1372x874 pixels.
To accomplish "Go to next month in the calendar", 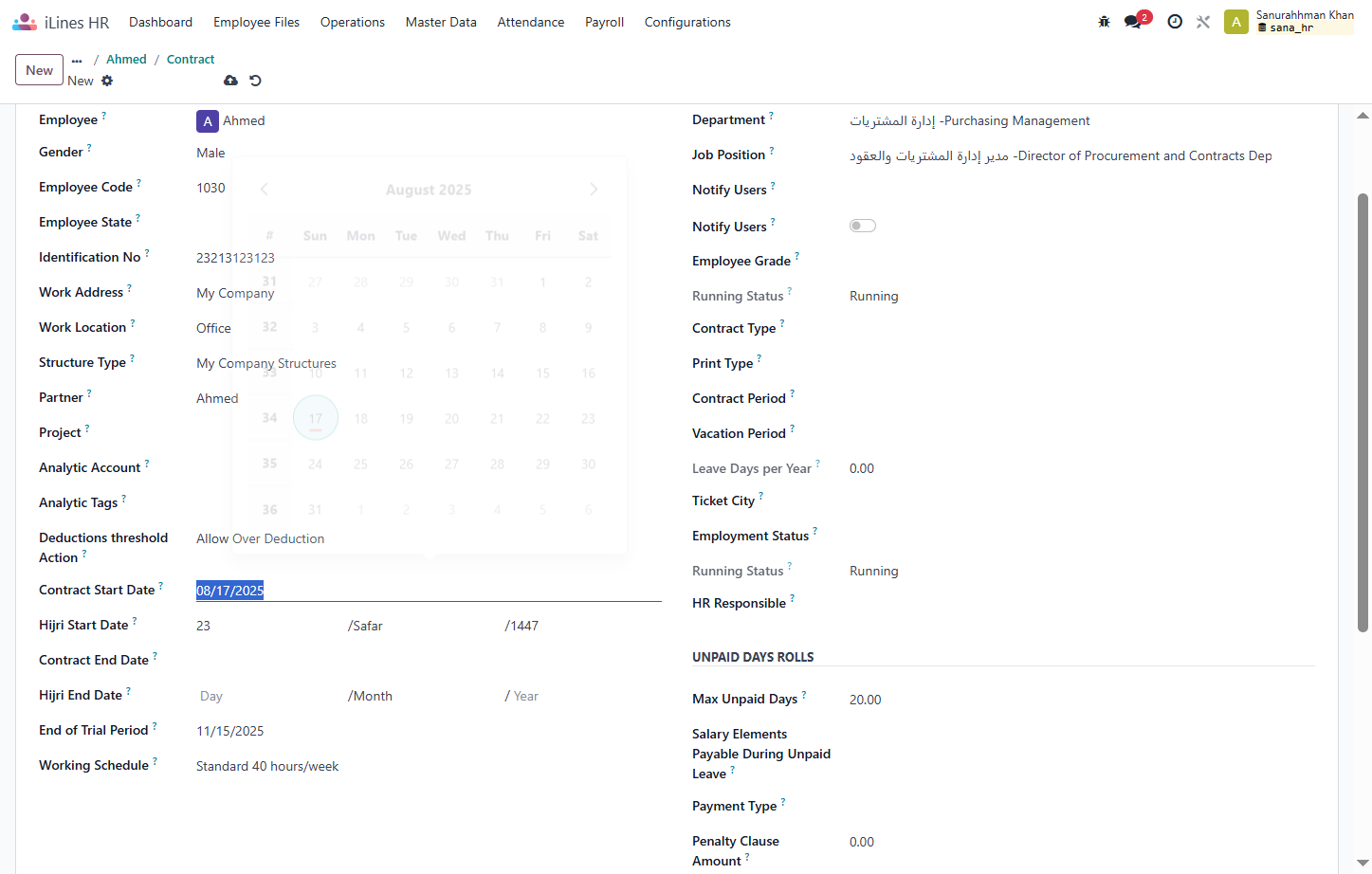I will click(x=594, y=190).
